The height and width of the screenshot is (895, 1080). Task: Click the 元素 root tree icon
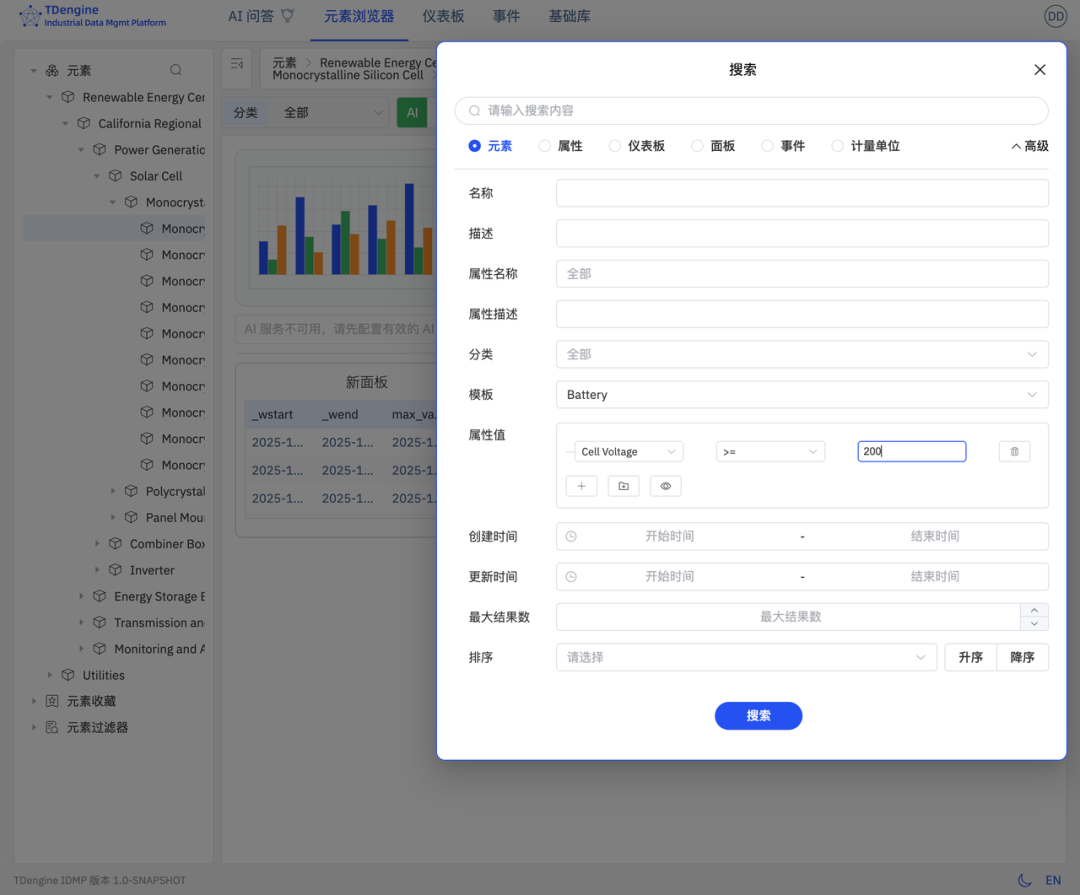click(52, 70)
